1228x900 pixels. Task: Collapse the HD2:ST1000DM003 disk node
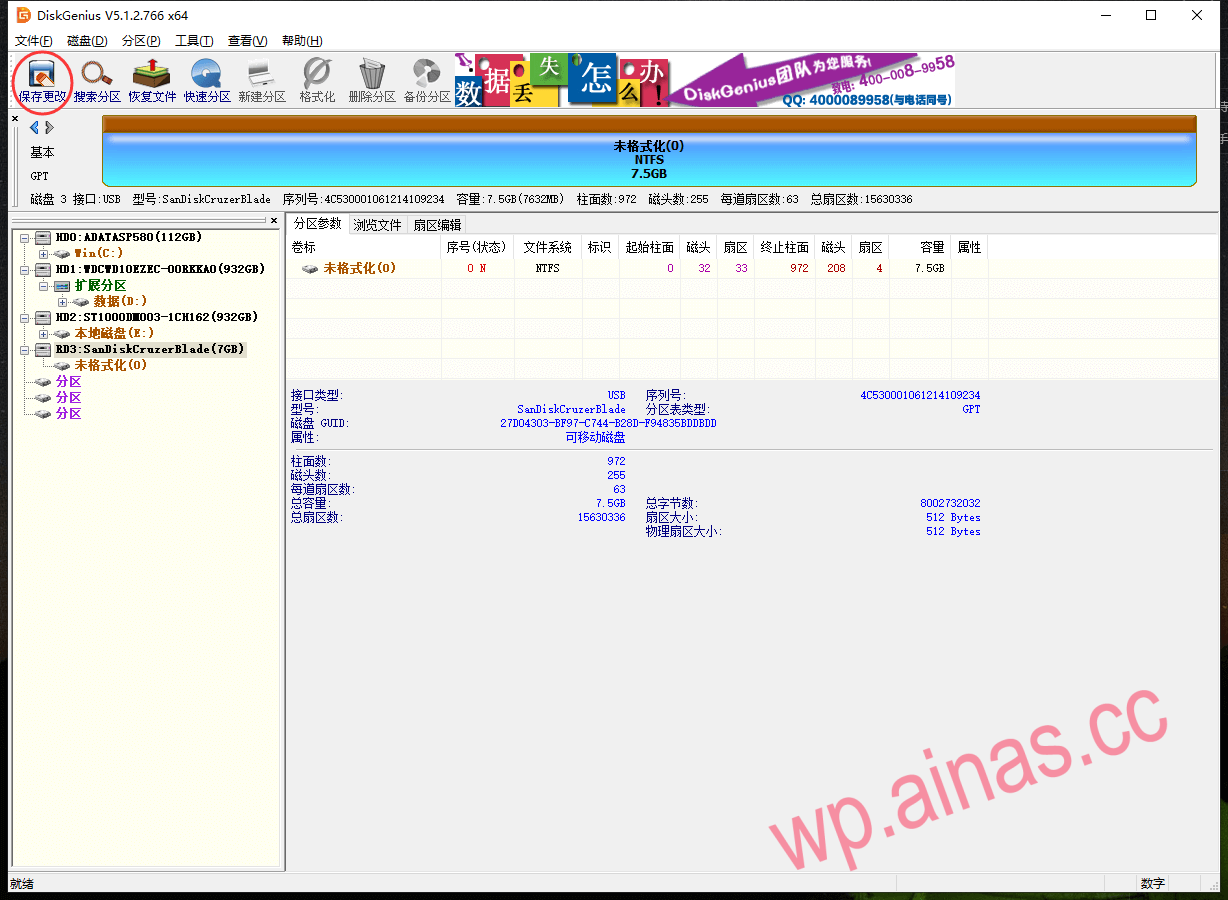tap(24, 318)
